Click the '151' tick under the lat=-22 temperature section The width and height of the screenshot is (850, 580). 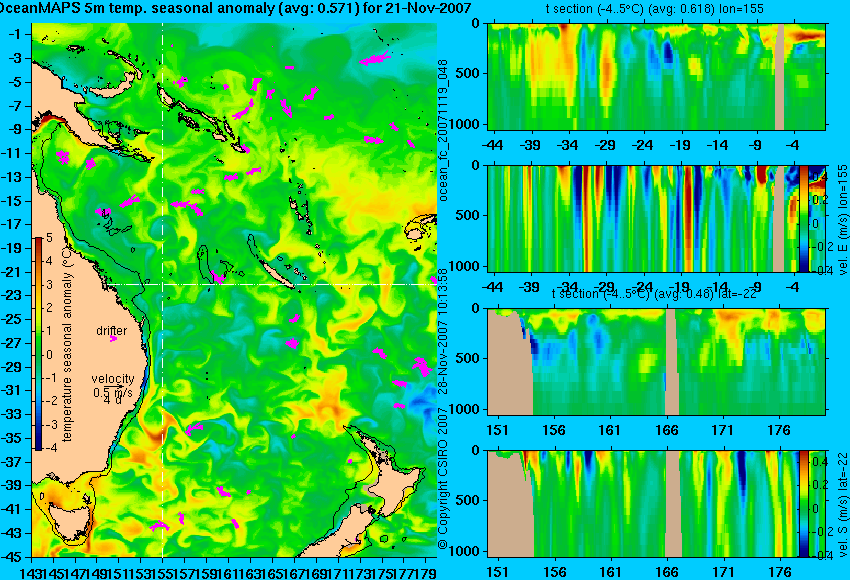(x=497, y=430)
